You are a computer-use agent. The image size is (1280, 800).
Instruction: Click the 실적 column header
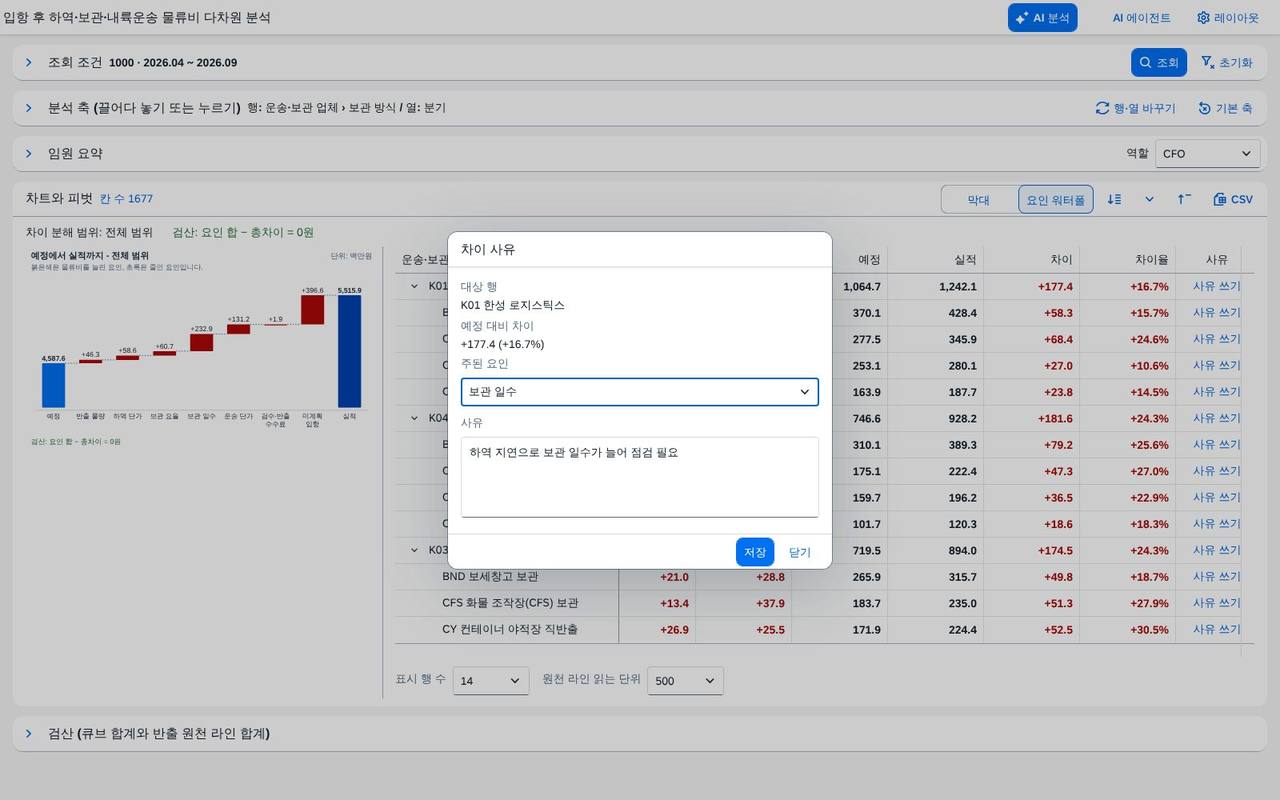[x=937, y=259]
